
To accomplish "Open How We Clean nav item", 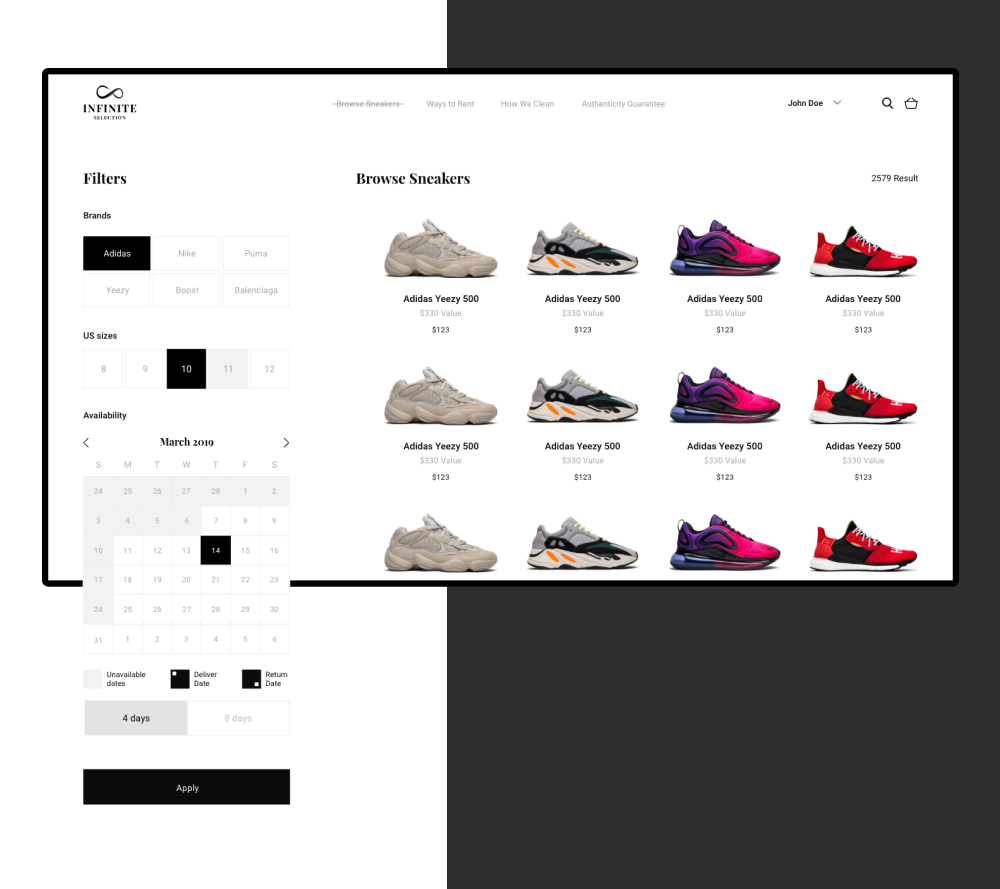I will pos(527,104).
